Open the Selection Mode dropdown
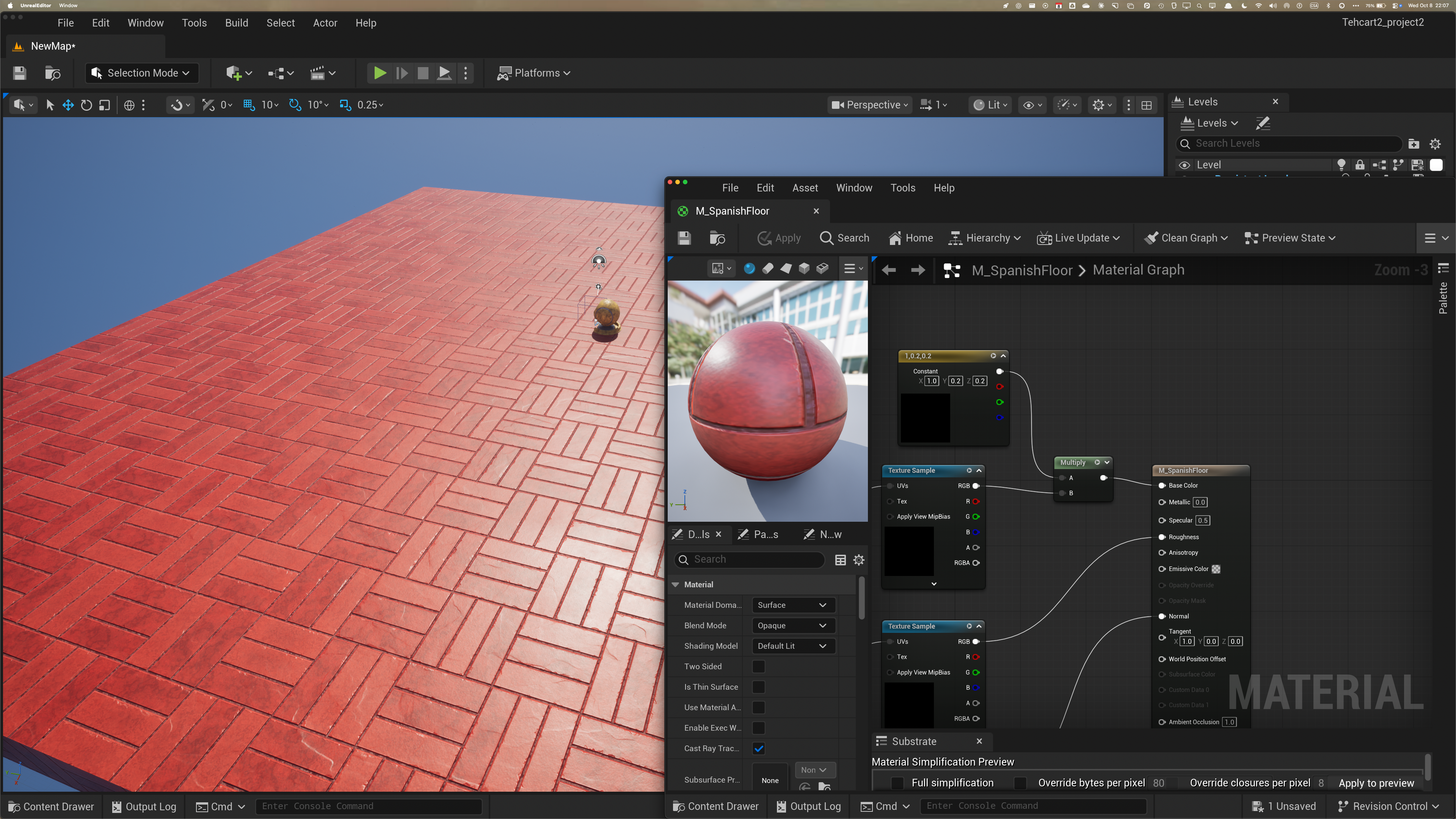Image resolution: width=1456 pixels, height=819 pixels. click(141, 73)
